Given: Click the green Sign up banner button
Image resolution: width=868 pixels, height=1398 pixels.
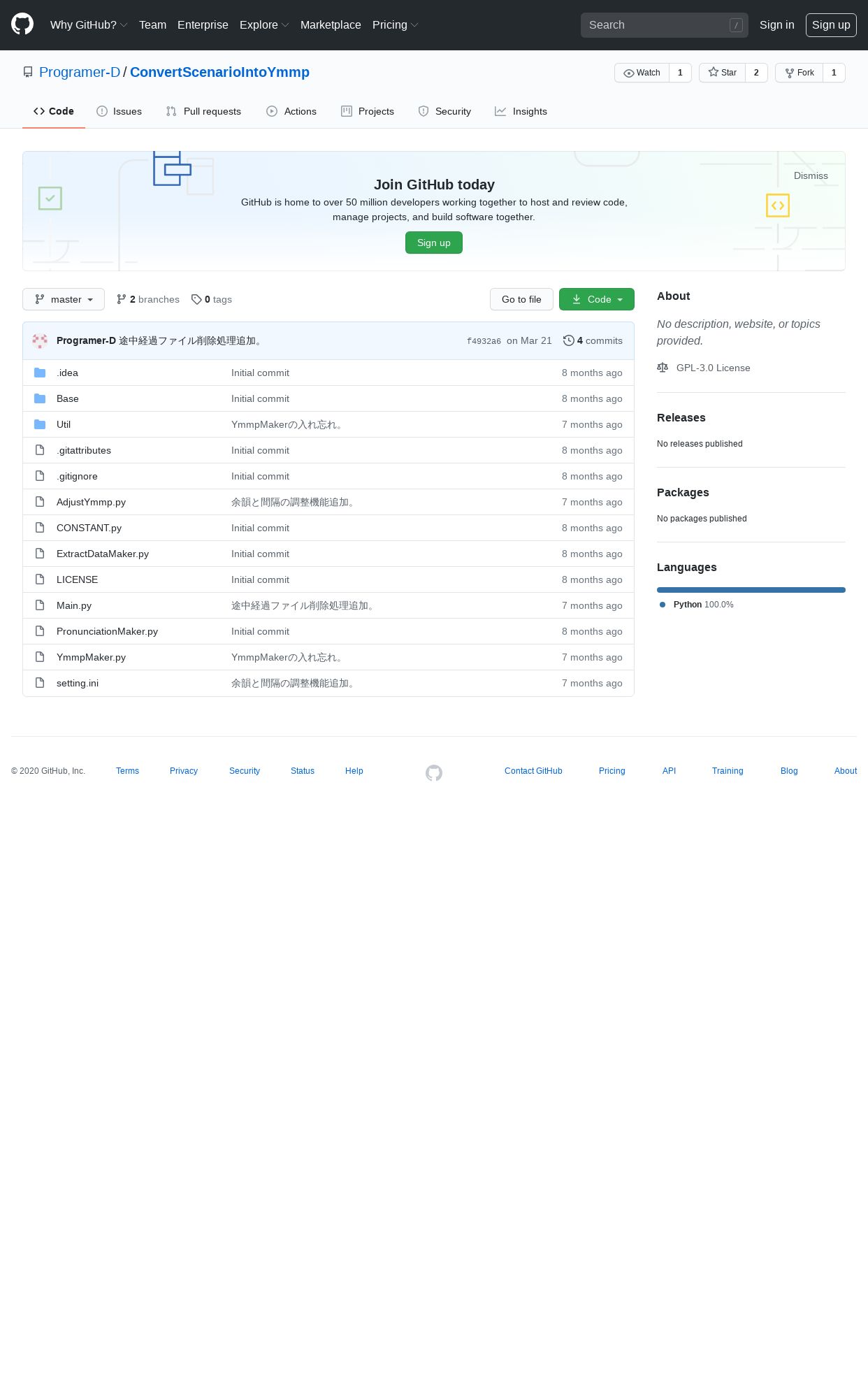Looking at the screenshot, I should (x=434, y=243).
